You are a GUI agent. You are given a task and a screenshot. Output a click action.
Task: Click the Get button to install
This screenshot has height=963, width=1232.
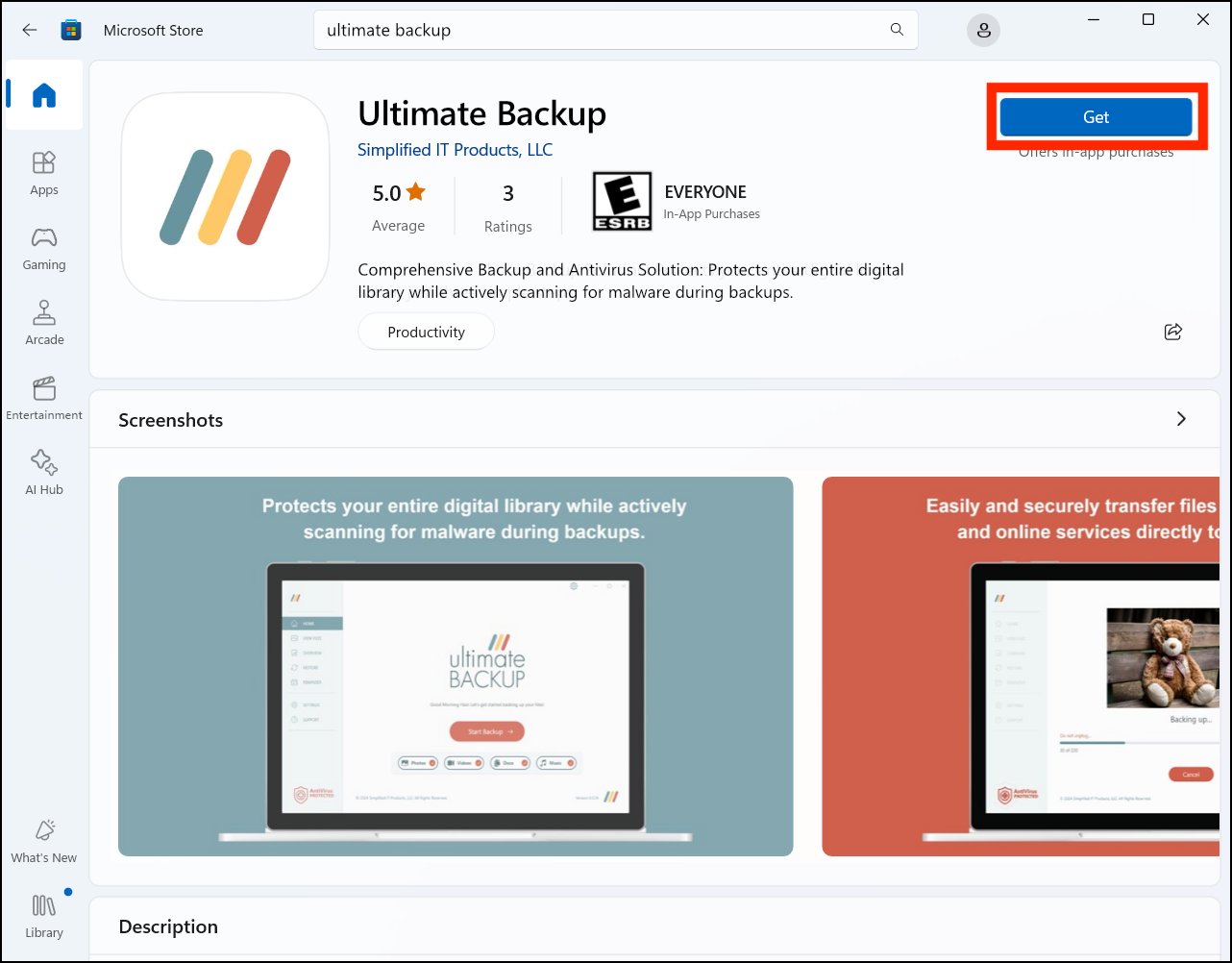(x=1096, y=117)
